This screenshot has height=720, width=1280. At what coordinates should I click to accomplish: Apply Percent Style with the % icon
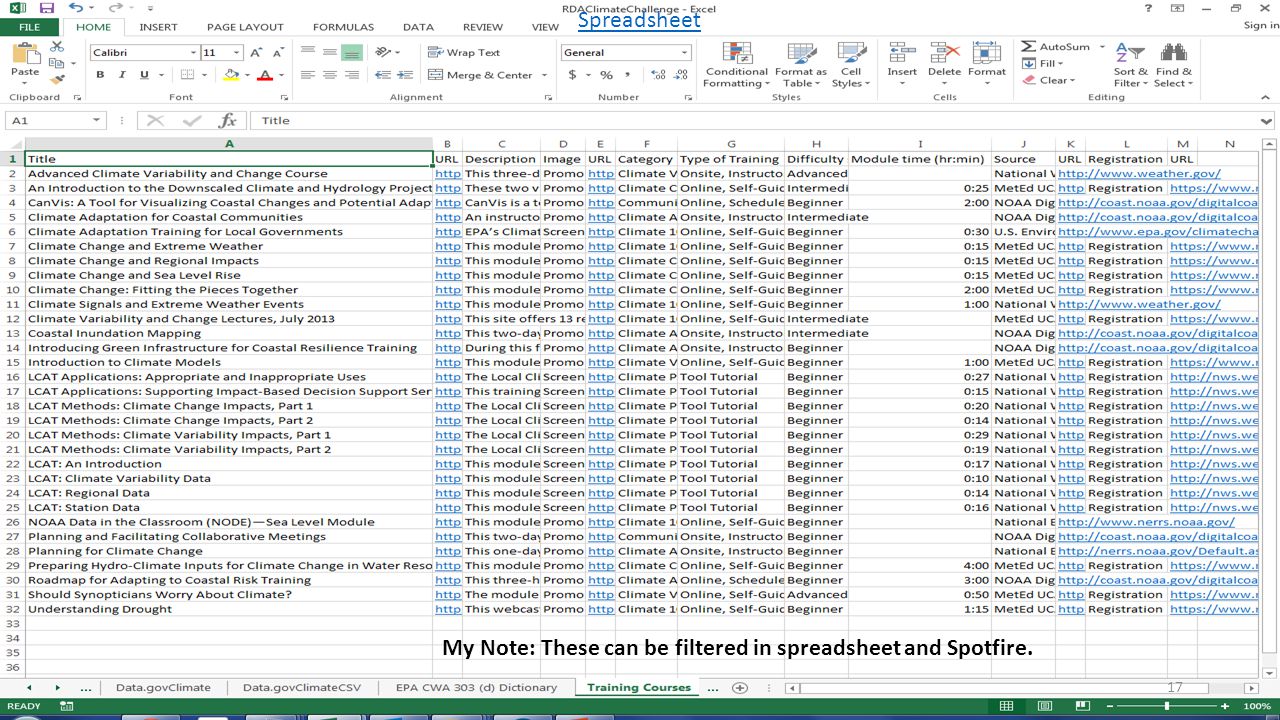pos(606,75)
